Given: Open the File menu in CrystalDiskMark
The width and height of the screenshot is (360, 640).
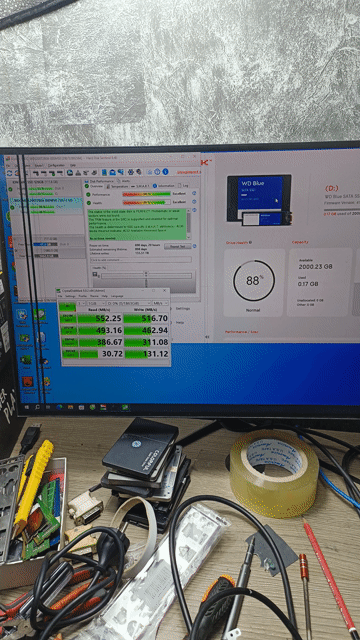Looking at the screenshot, I should tap(60, 296).
